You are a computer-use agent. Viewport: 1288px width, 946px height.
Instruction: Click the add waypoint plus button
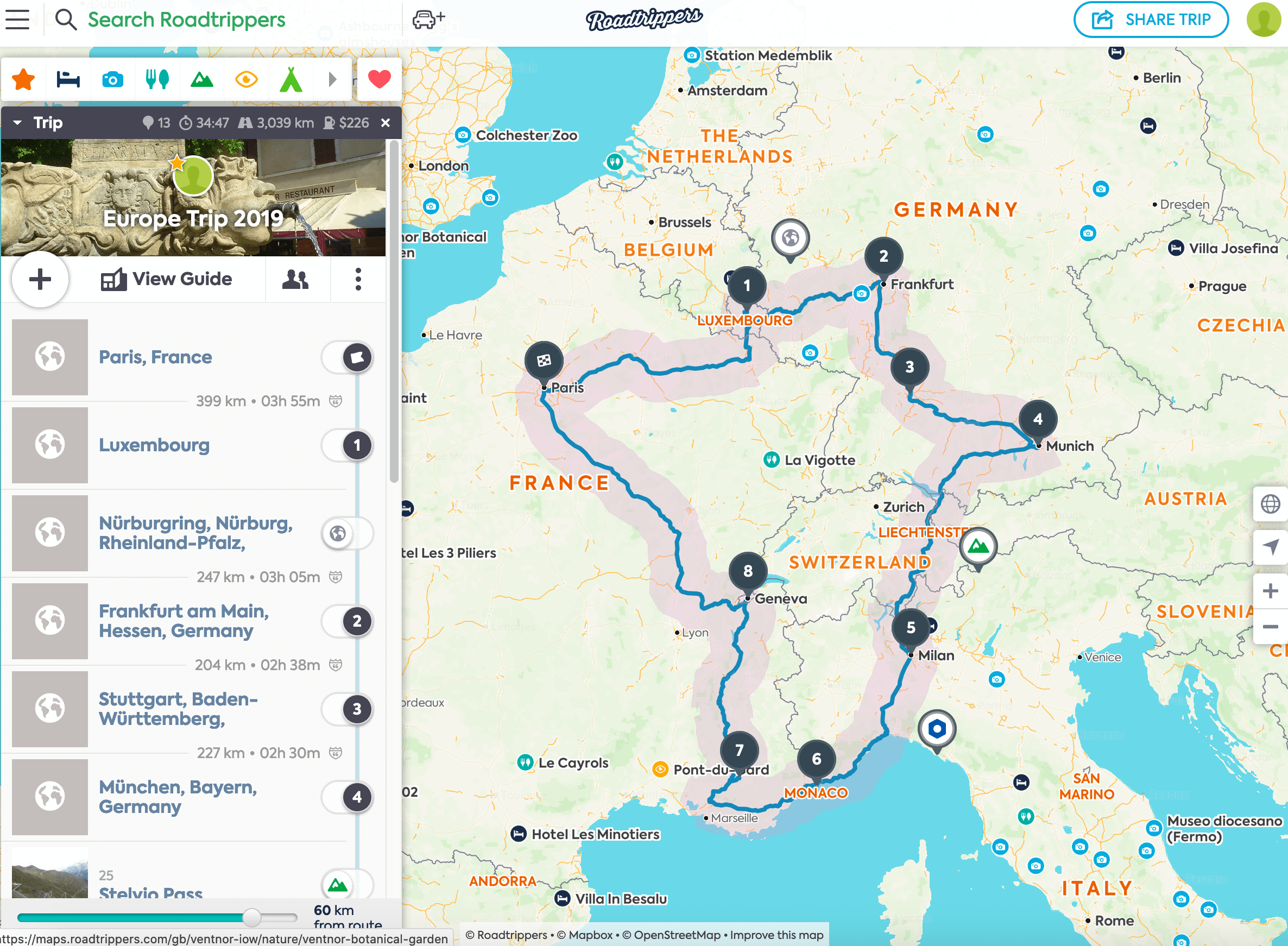coord(40,280)
